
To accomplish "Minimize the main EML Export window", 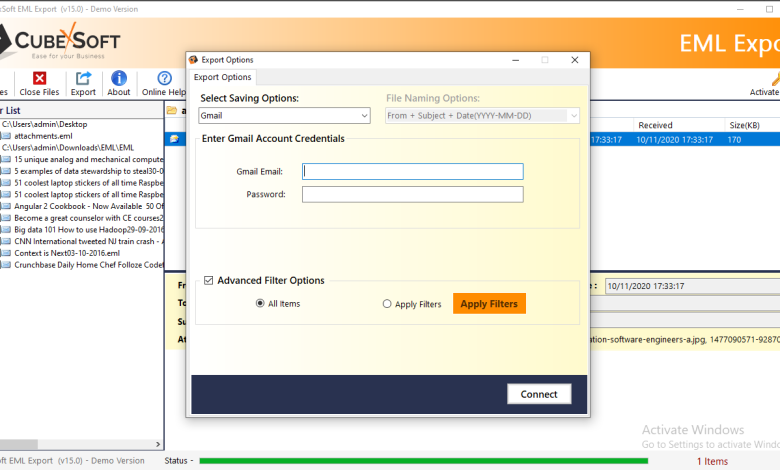I will pyautogui.click(x=740, y=9).
